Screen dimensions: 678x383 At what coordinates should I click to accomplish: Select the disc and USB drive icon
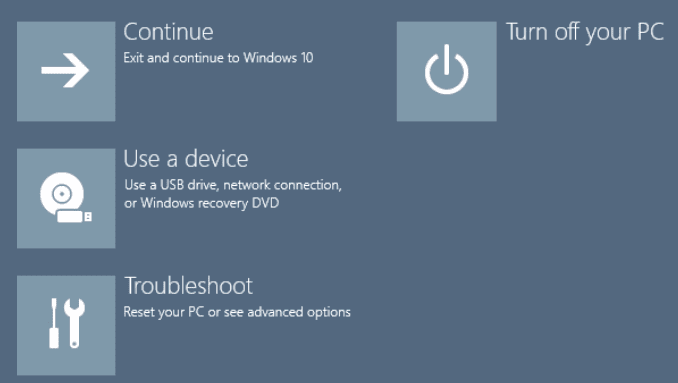tap(66, 198)
